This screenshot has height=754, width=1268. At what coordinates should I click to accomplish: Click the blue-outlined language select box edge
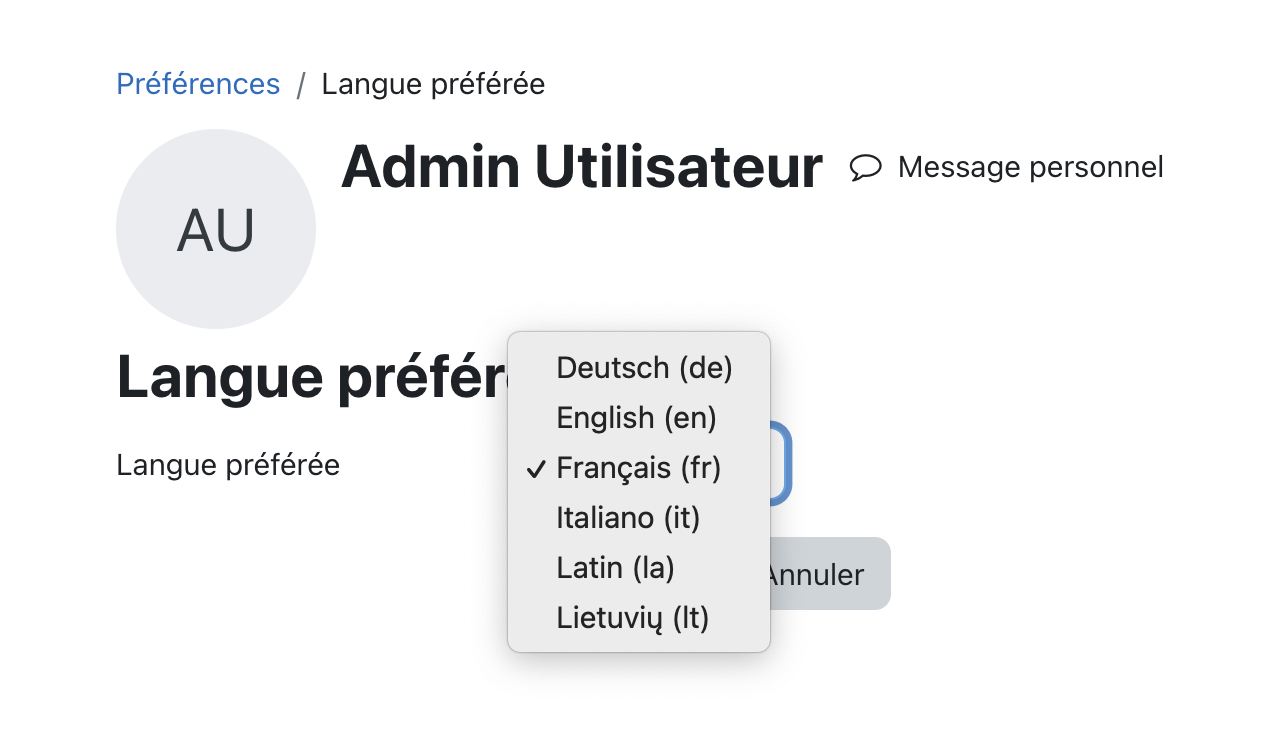(782, 463)
